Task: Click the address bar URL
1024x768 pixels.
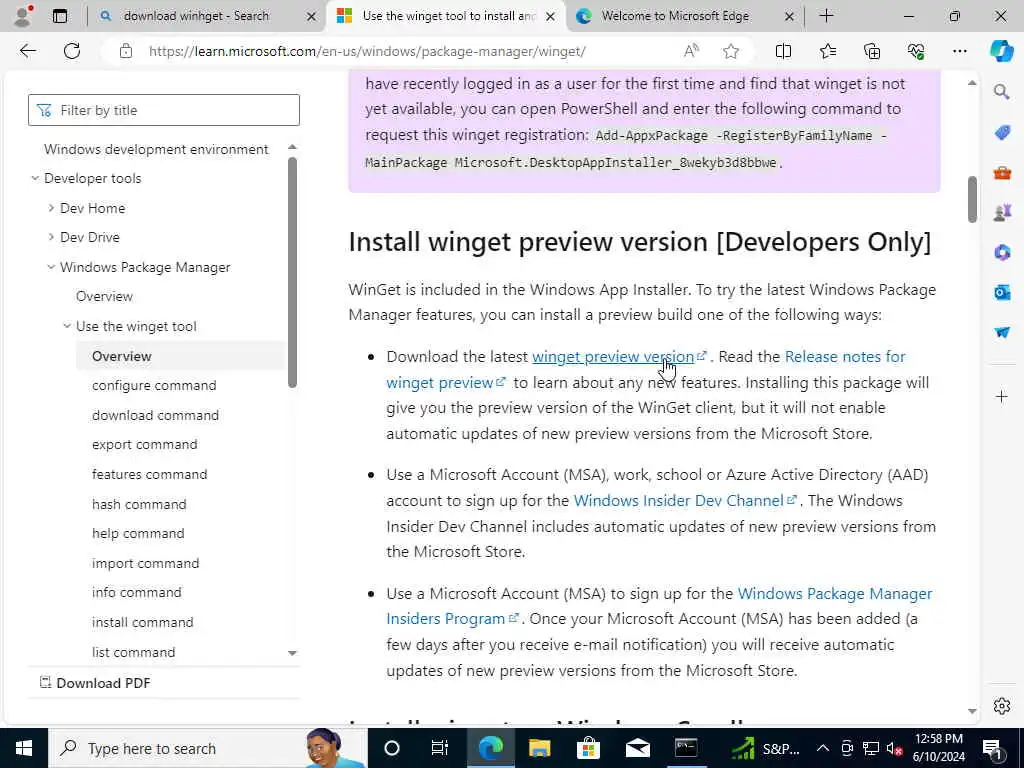Action: [366, 51]
